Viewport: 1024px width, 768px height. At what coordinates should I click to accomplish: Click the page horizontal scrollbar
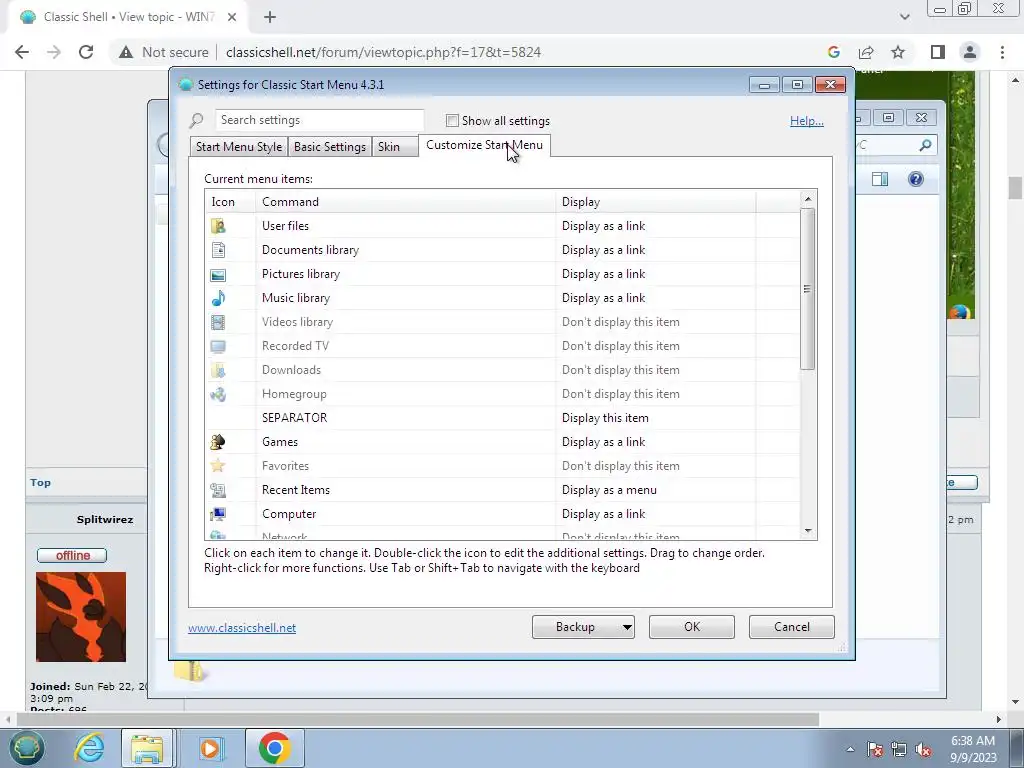(418, 719)
